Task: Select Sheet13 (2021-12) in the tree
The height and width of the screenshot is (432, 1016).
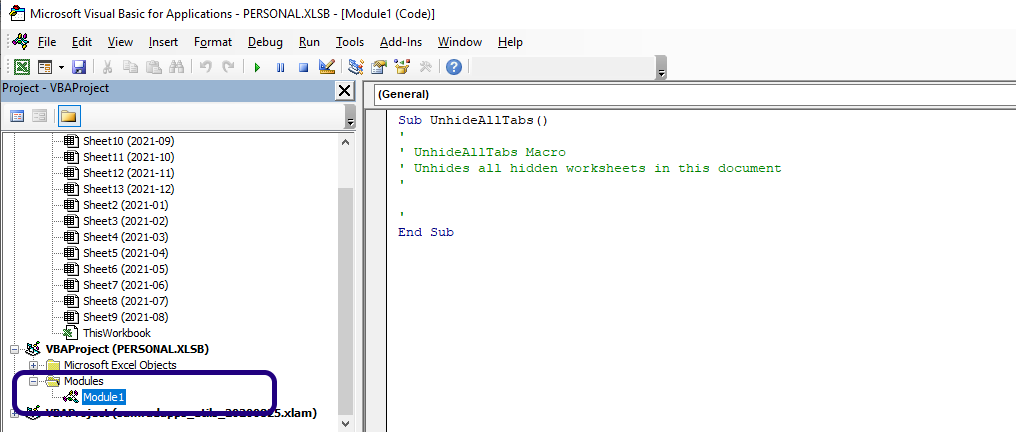Action: [128, 189]
